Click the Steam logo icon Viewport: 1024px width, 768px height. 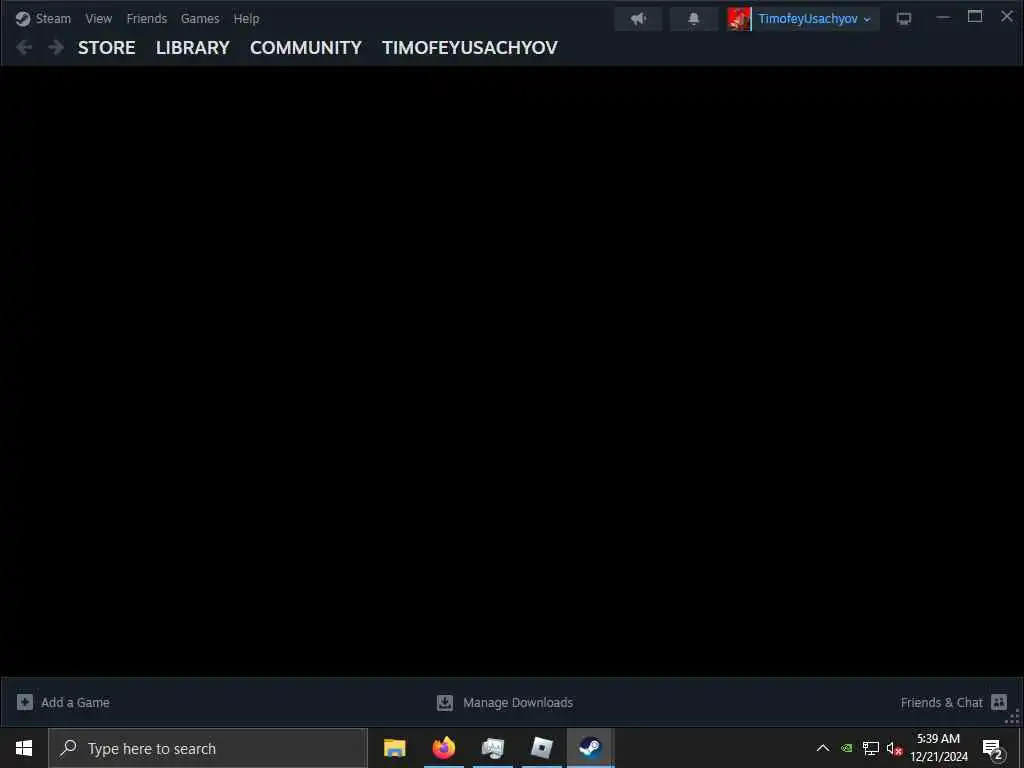click(23, 19)
